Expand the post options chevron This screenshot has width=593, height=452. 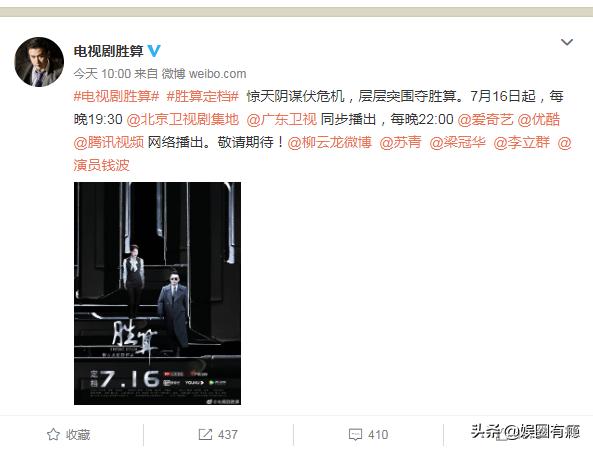pos(567,42)
